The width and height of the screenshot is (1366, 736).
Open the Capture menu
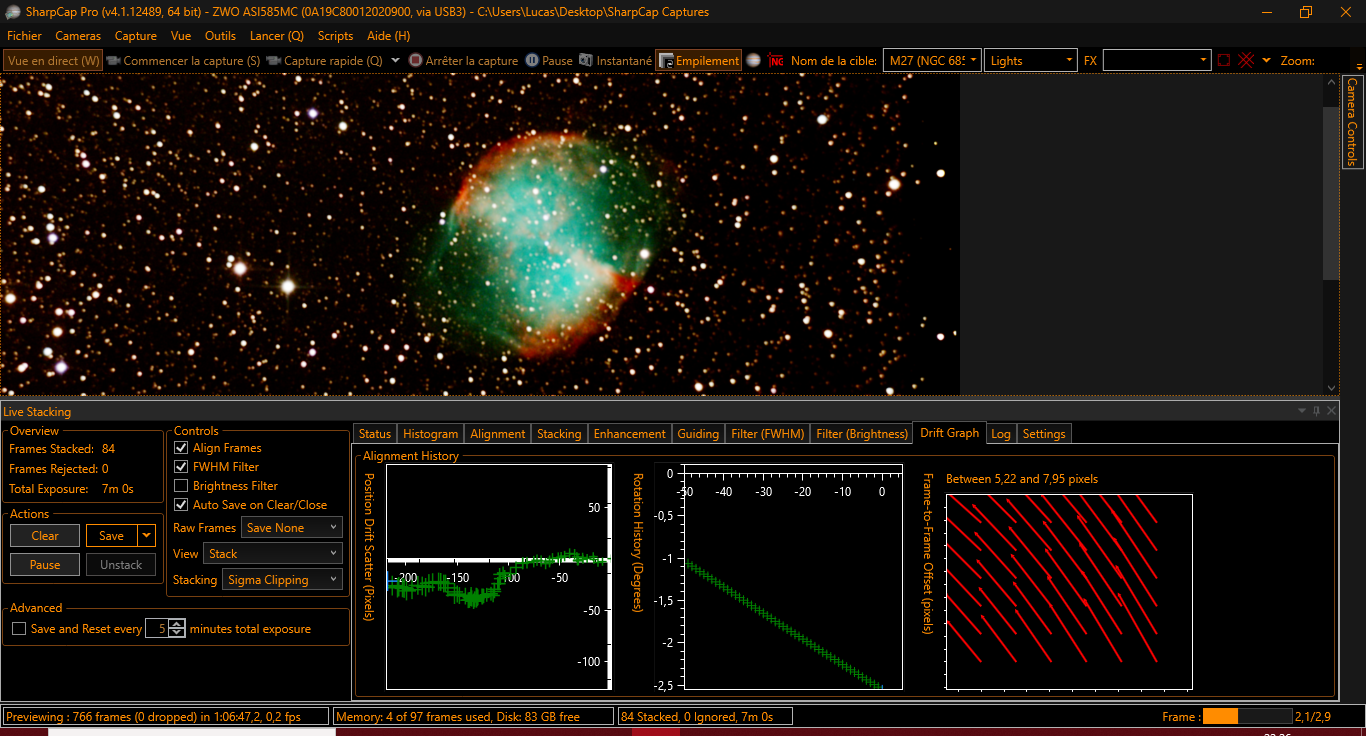[136, 35]
